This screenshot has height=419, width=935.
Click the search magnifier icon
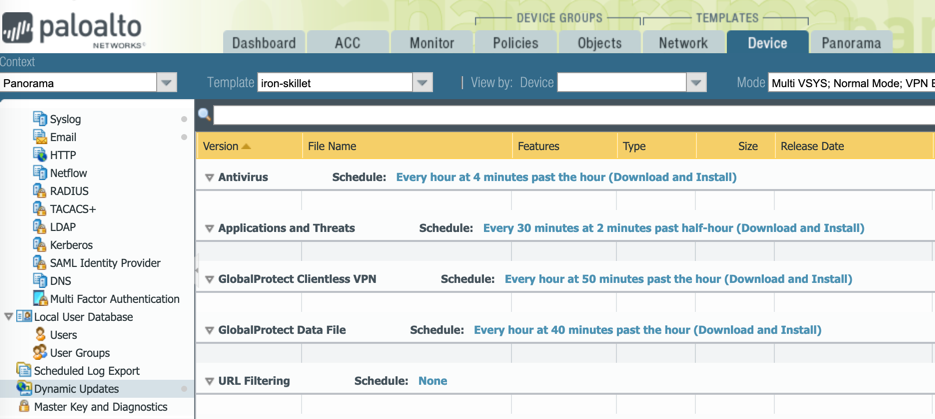tap(205, 115)
